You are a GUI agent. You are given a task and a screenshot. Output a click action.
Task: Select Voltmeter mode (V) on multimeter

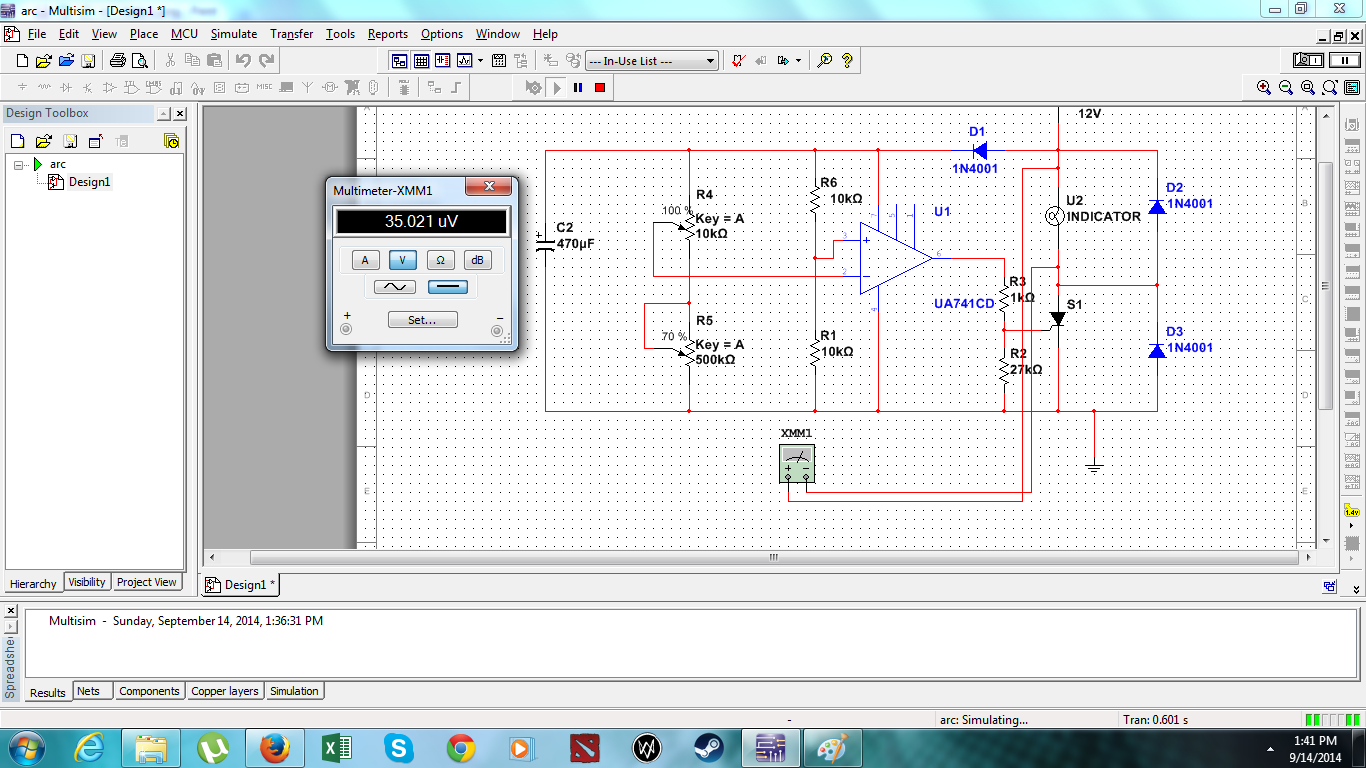pos(403,260)
